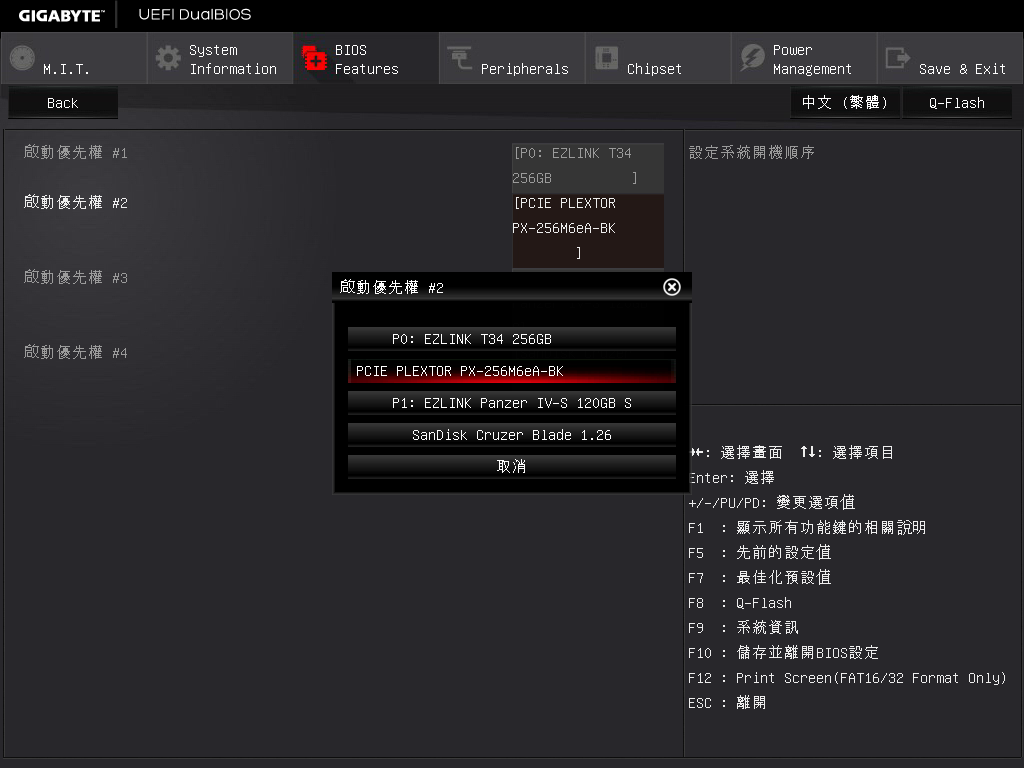1024x768 pixels.
Task: Switch language via 中文 (繁體) button
Action: pyautogui.click(x=844, y=103)
